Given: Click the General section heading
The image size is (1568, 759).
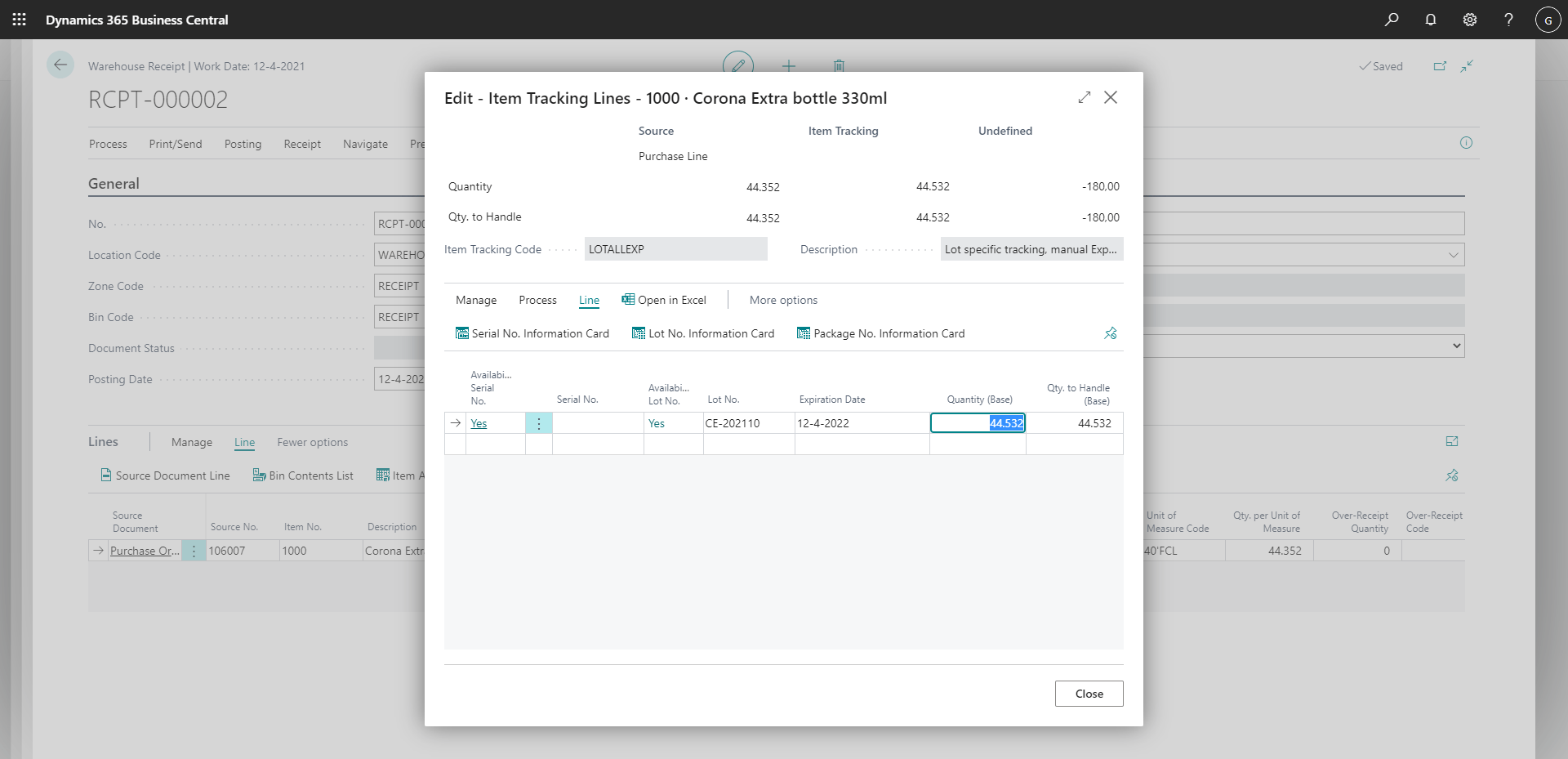Looking at the screenshot, I should [114, 184].
